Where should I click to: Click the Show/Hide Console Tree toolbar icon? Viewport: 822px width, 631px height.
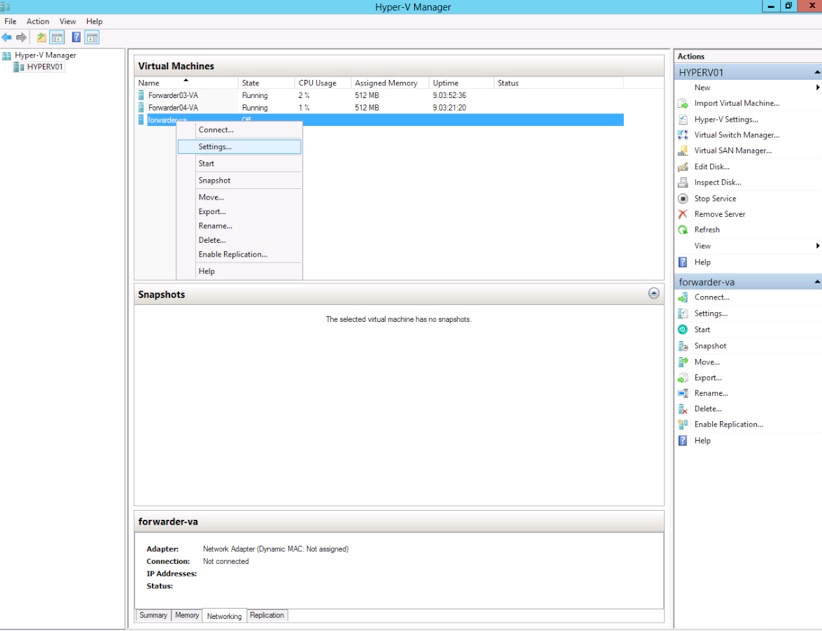pos(57,37)
